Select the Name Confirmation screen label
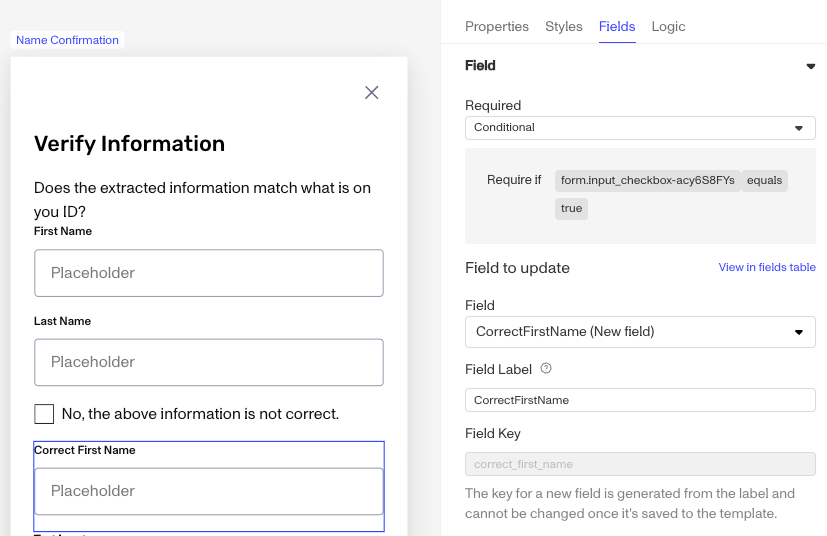Image resolution: width=827 pixels, height=536 pixels. pos(68,40)
